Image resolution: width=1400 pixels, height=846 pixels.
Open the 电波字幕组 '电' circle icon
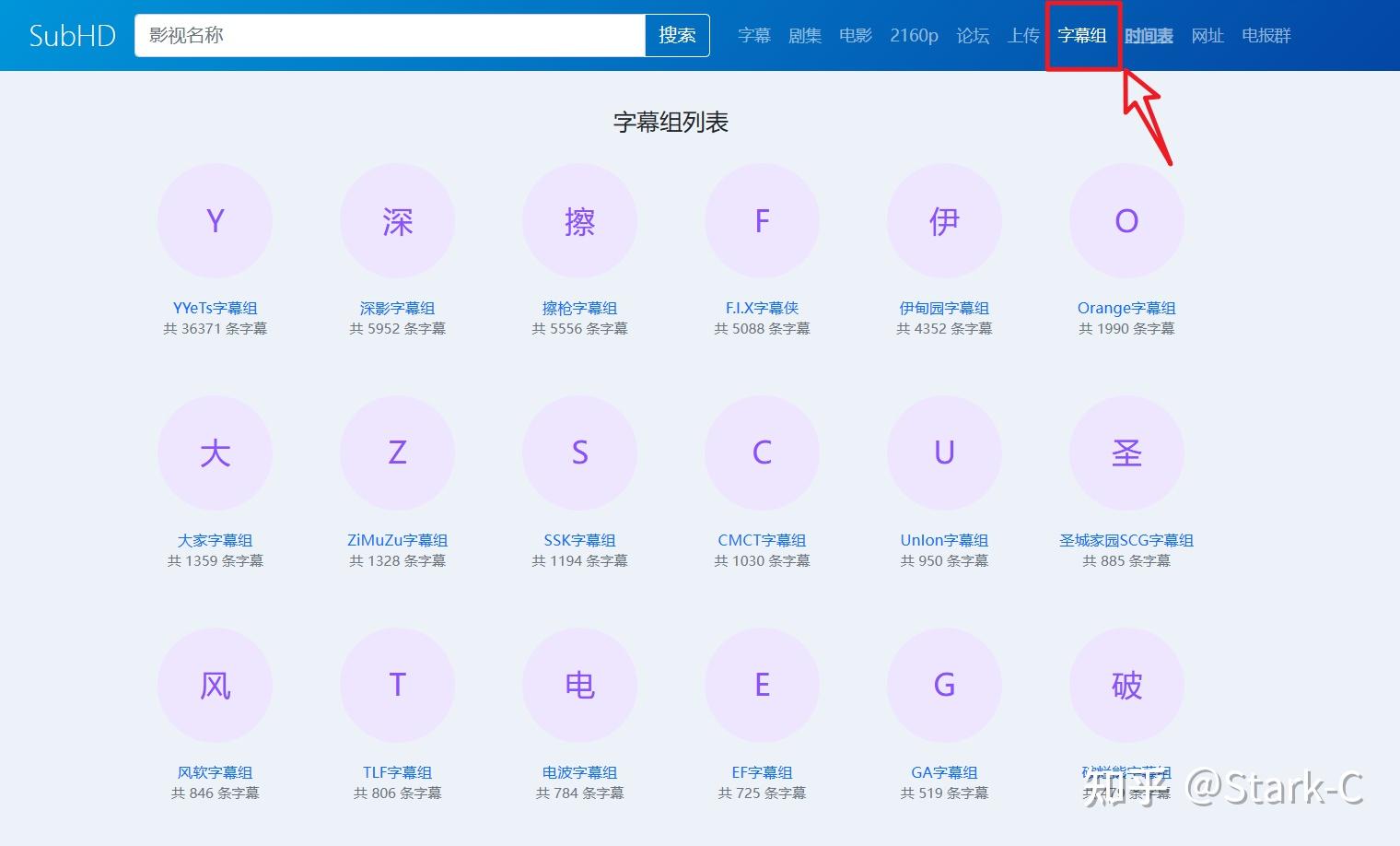(x=579, y=685)
